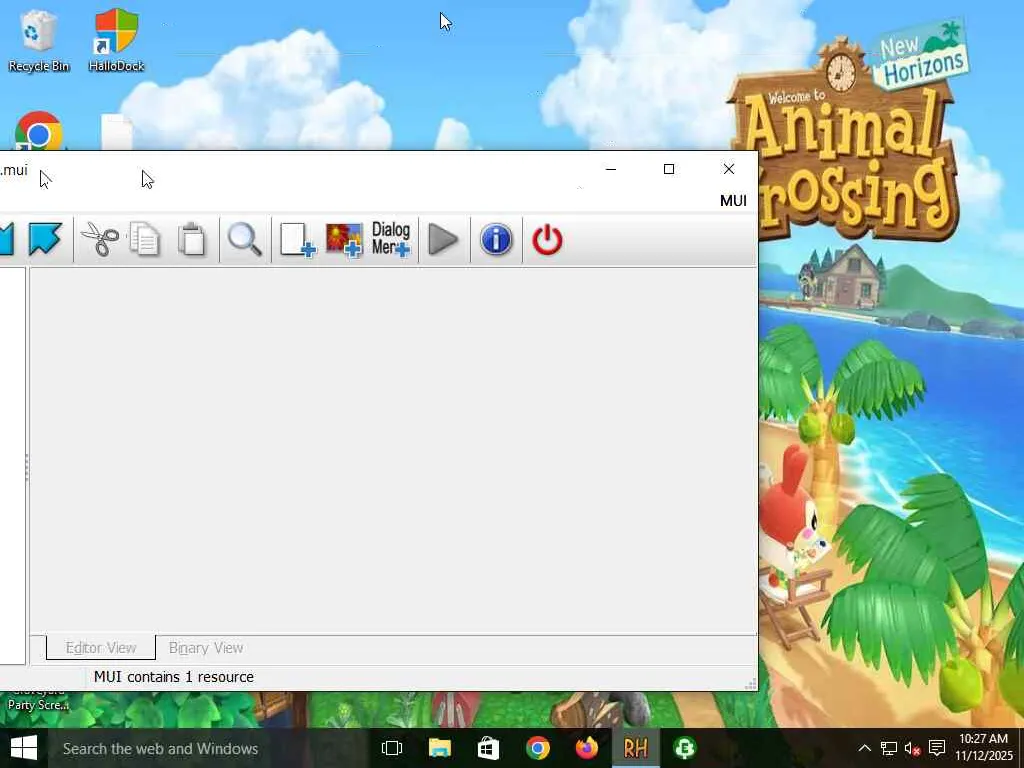Viewport: 1024px width, 768px height.
Task: Click the window resize grip corner
Action: [x=751, y=684]
